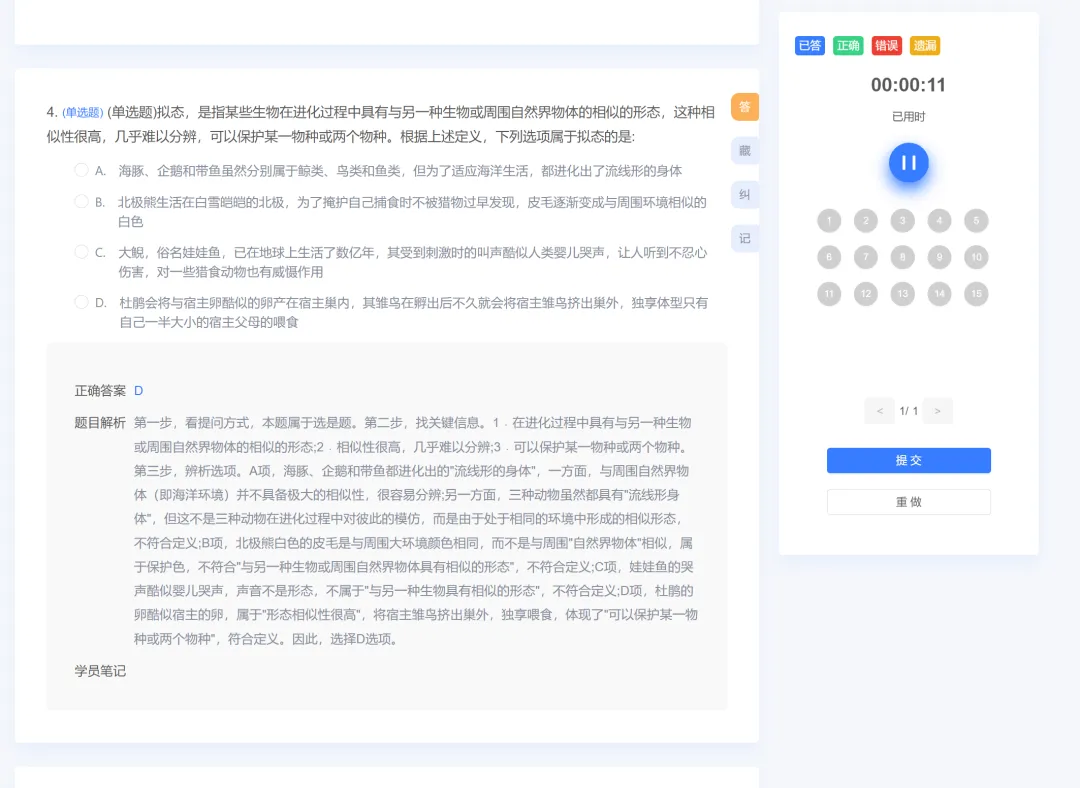Click the 题目解析 label
The image size is (1080, 788).
(100, 422)
